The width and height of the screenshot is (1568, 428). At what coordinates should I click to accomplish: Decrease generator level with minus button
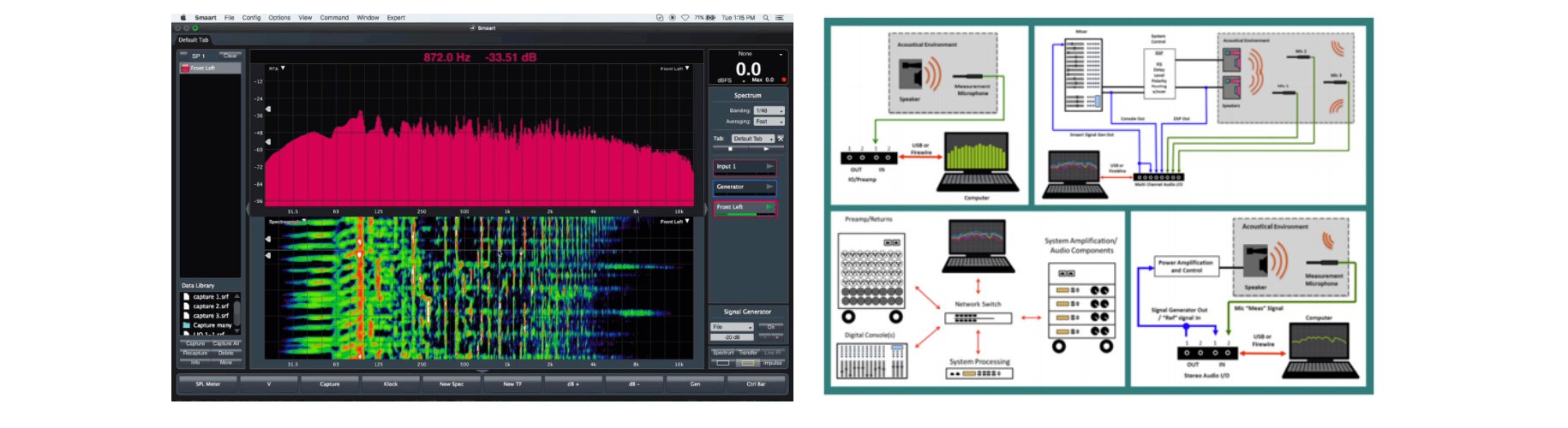[764, 337]
